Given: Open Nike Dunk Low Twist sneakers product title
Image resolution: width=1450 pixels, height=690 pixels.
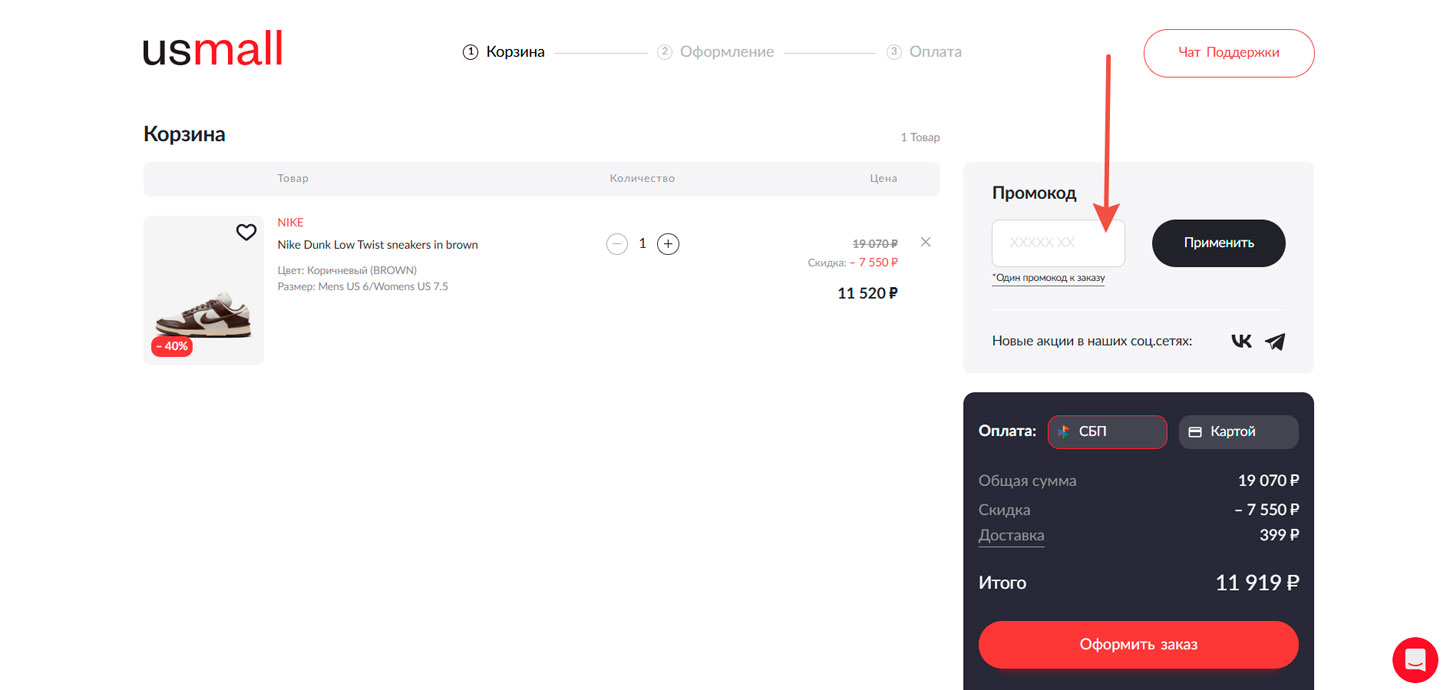Looking at the screenshot, I should [x=377, y=245].
